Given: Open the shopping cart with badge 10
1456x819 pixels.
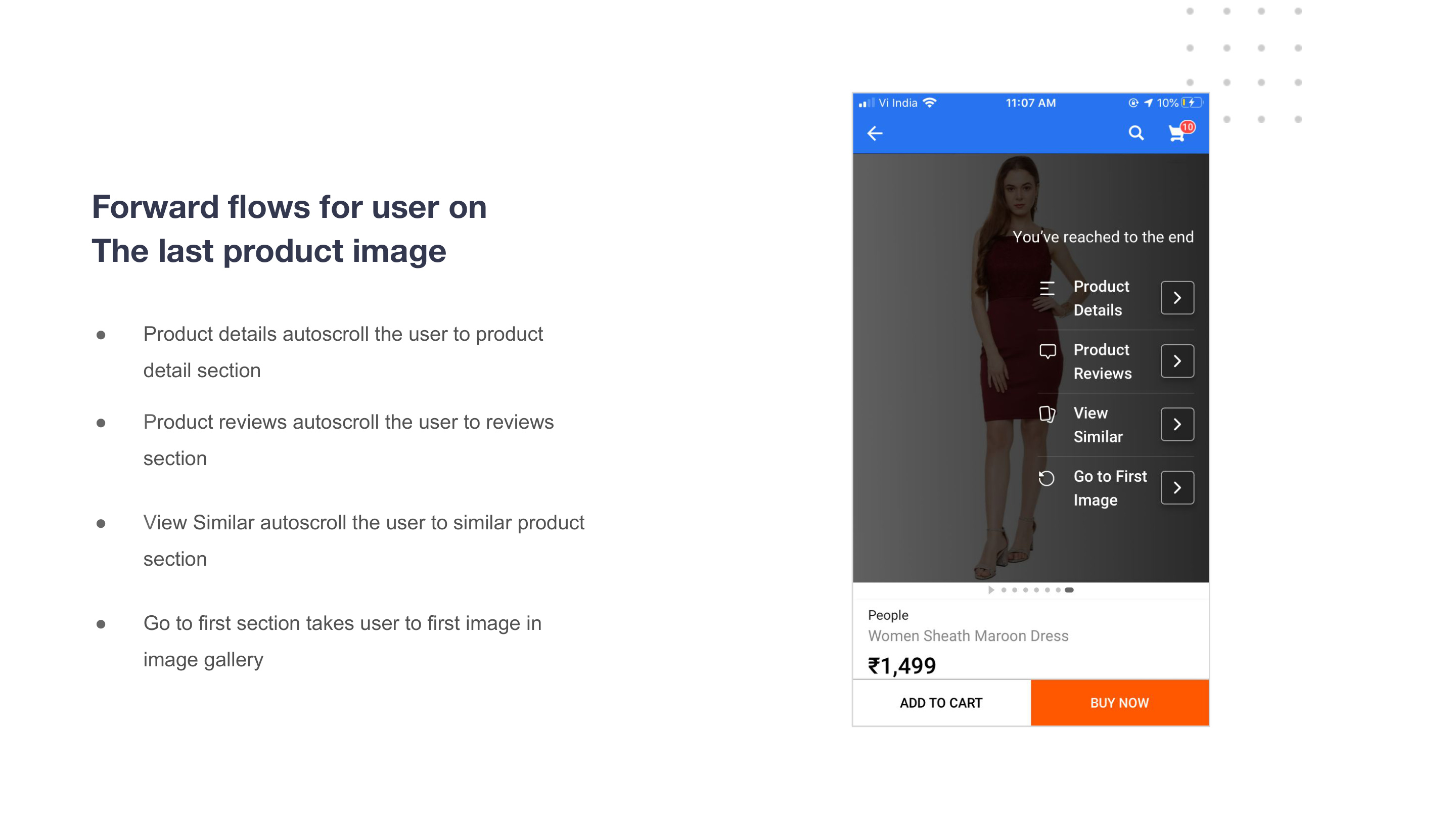Looking at the screenshot, I should click(x=1181, y=132).
